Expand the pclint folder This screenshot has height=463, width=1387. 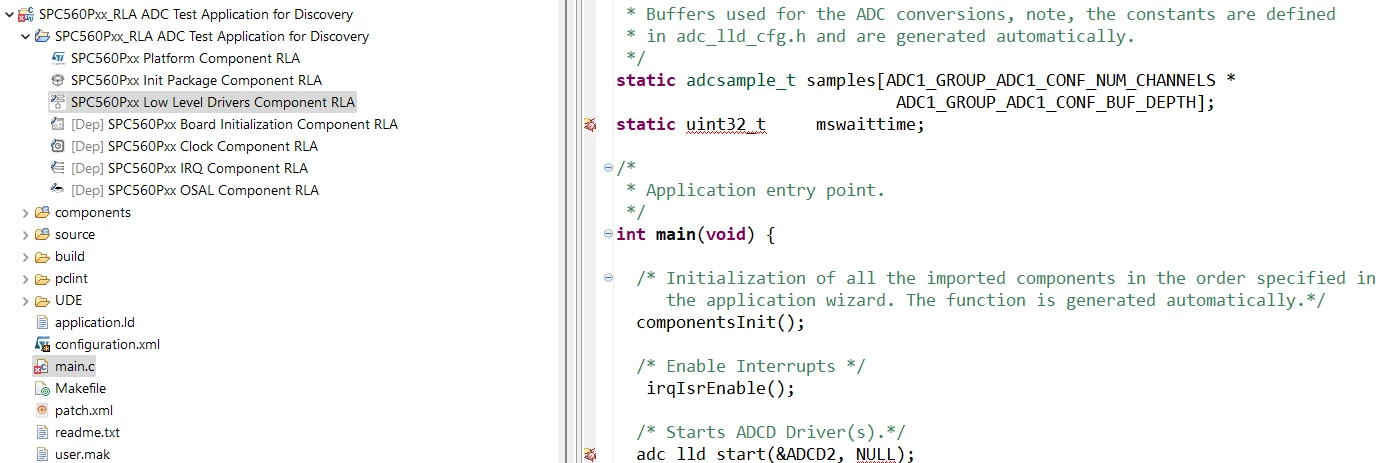coord(25,278)
